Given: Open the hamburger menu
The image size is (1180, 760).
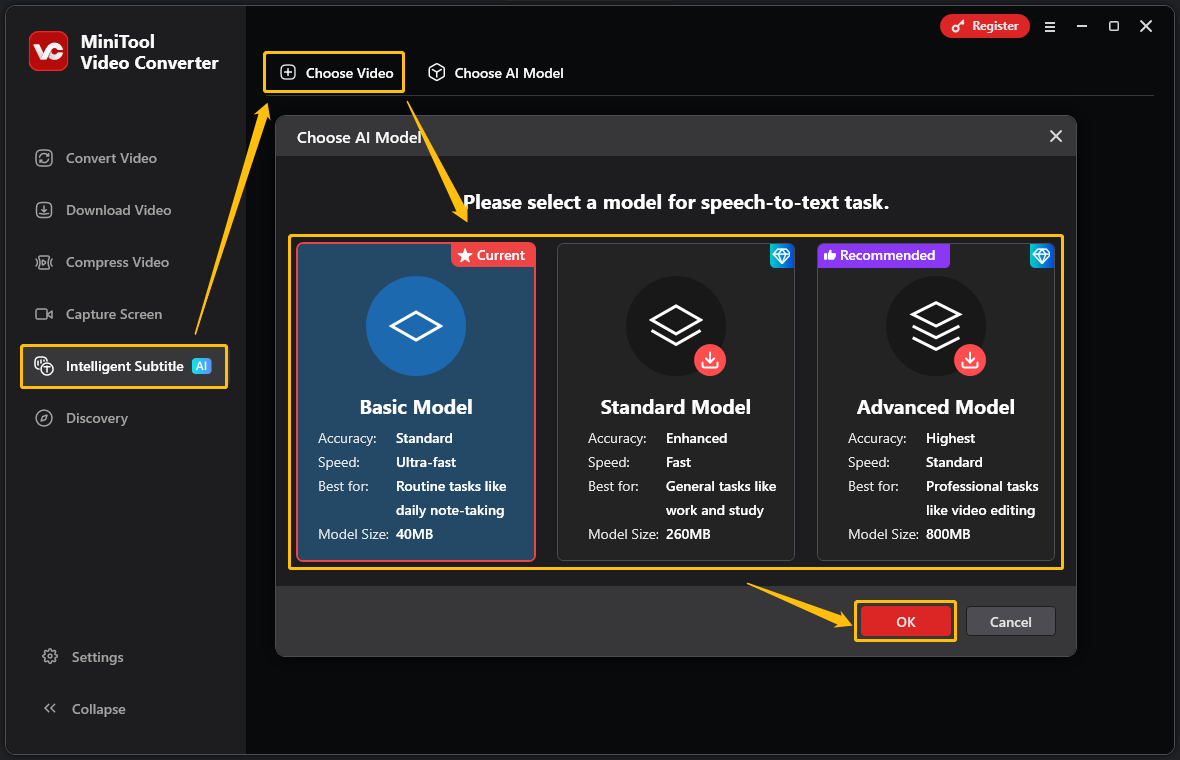Looking at the screenshot, I should pyautogui.click(x=1050, y=27).
